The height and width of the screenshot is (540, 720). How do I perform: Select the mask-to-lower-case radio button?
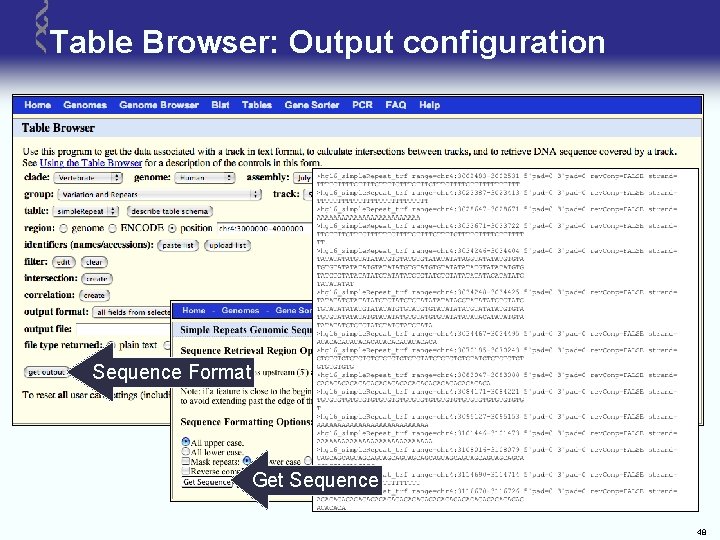coord(248,460)
